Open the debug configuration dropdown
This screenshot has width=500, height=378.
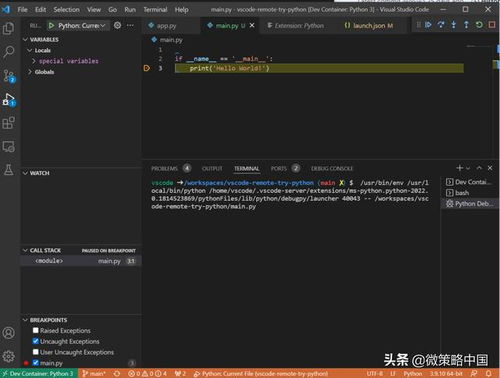click(x=82, y=25)
